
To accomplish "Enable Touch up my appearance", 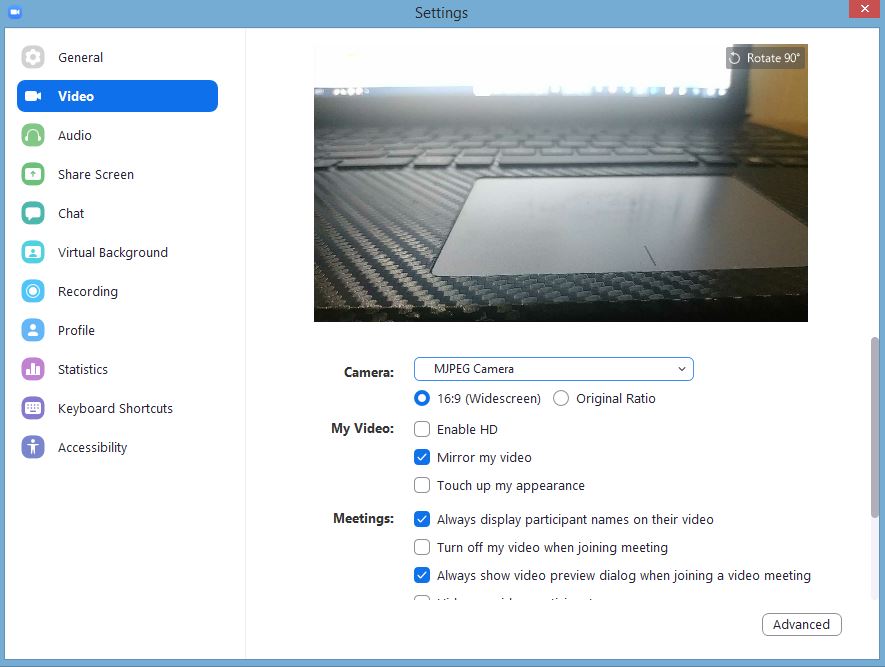I will (x=422, y=485).
